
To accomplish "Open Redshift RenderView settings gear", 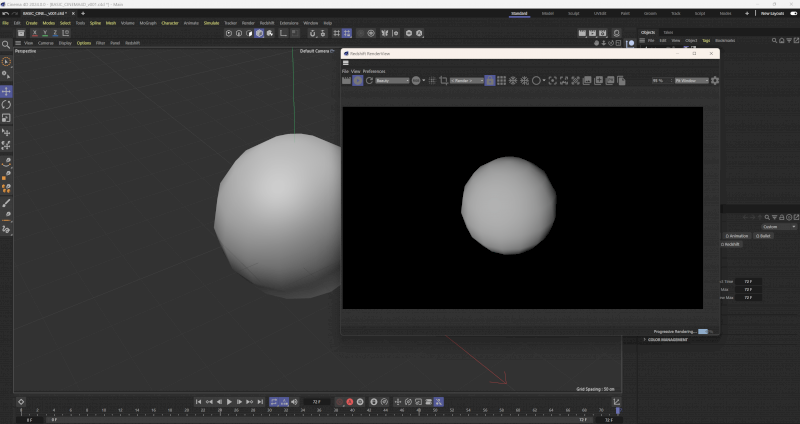I will [x=715, y=80].
